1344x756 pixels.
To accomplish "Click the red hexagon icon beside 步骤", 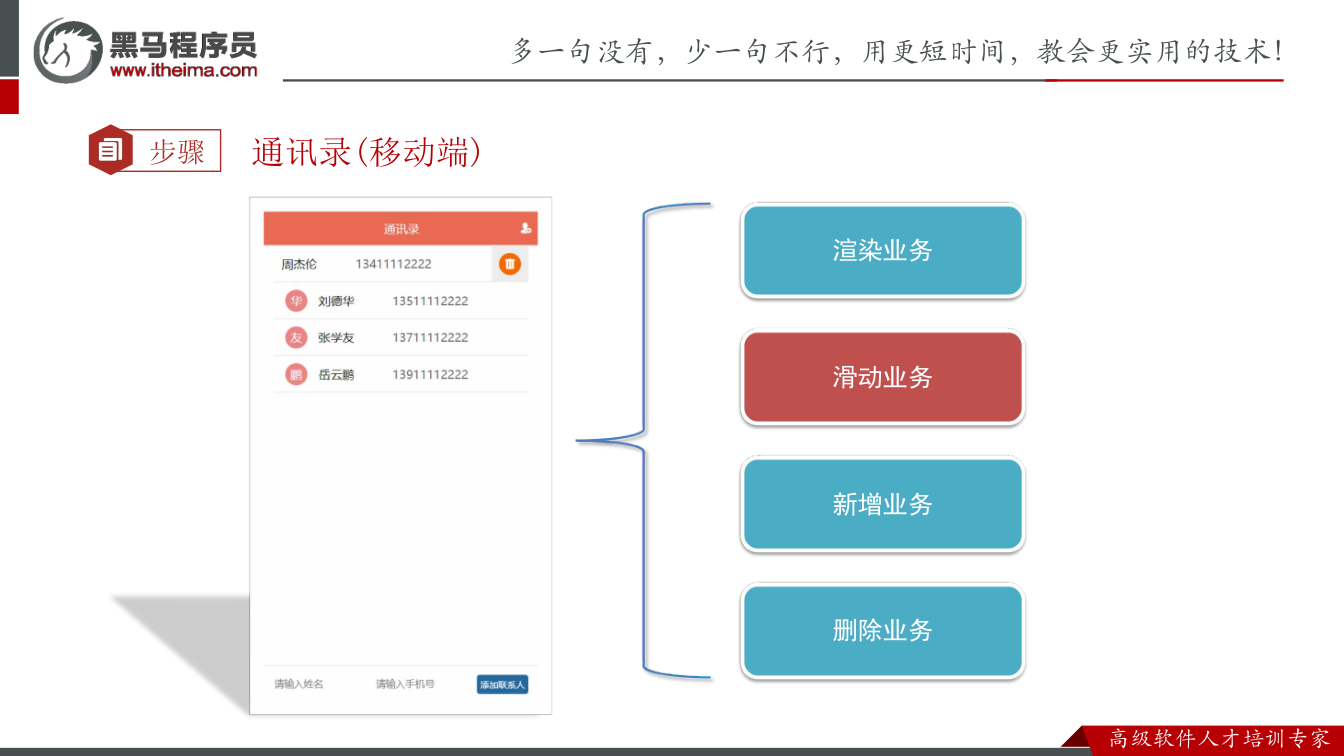I will click(110, 150).
